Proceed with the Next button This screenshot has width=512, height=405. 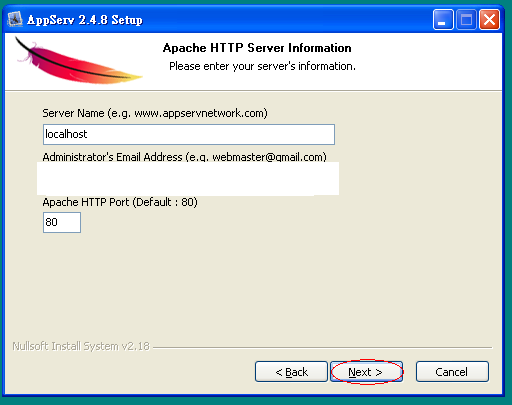pyautogui.click(x=366, y=372)
